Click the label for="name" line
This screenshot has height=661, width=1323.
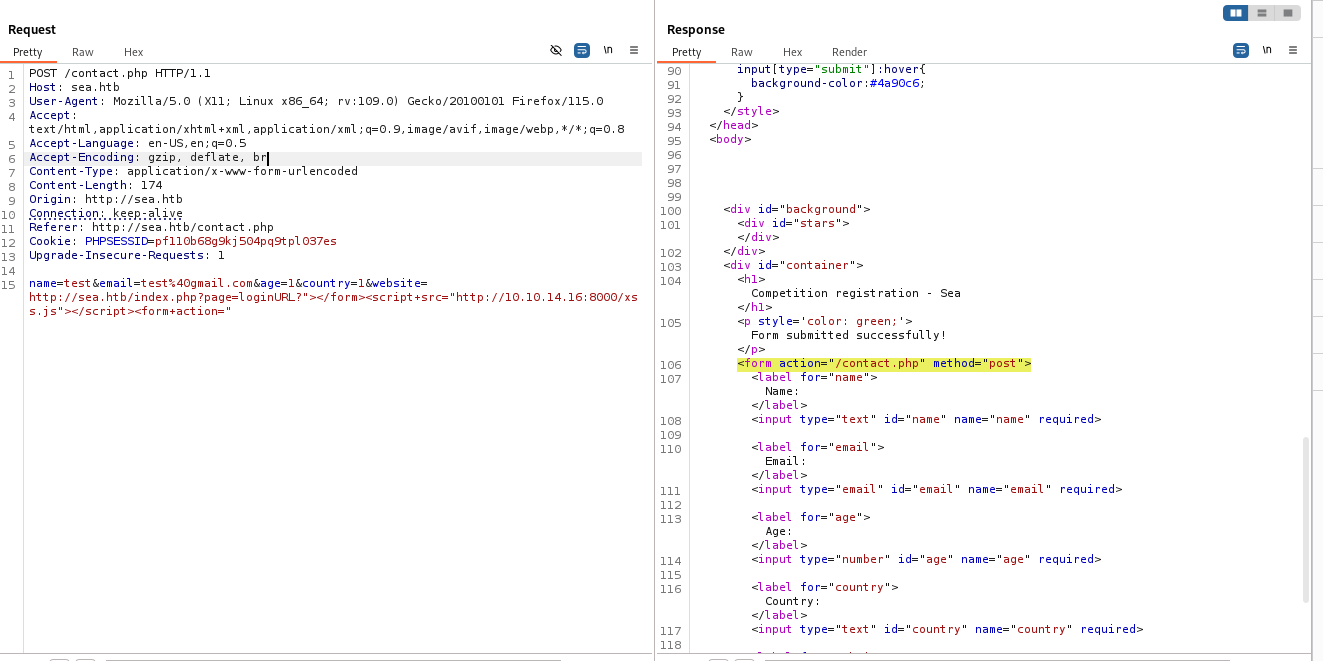coord(814,377)
